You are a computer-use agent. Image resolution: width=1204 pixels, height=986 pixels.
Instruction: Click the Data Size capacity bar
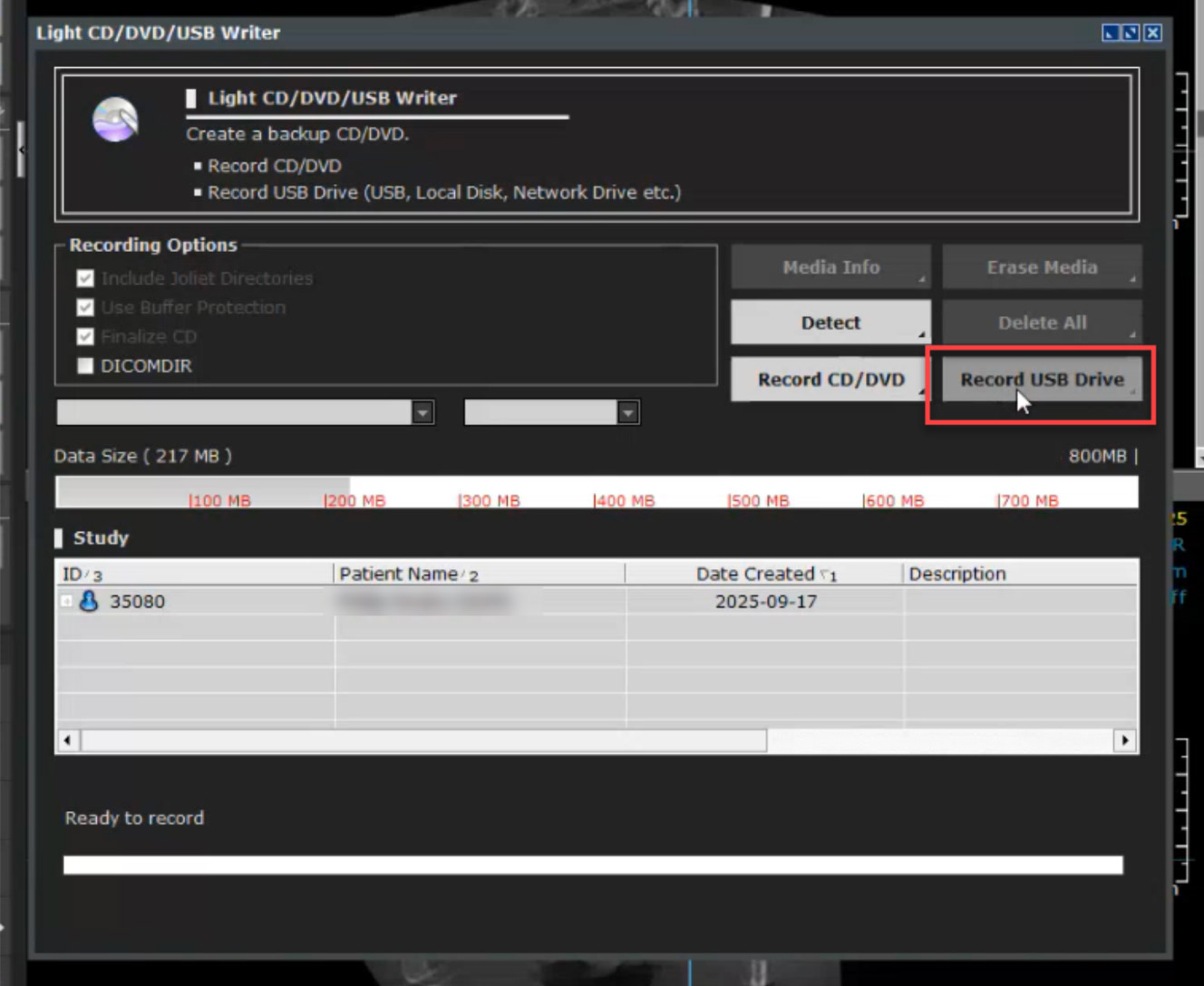click(x=596, y=492)
